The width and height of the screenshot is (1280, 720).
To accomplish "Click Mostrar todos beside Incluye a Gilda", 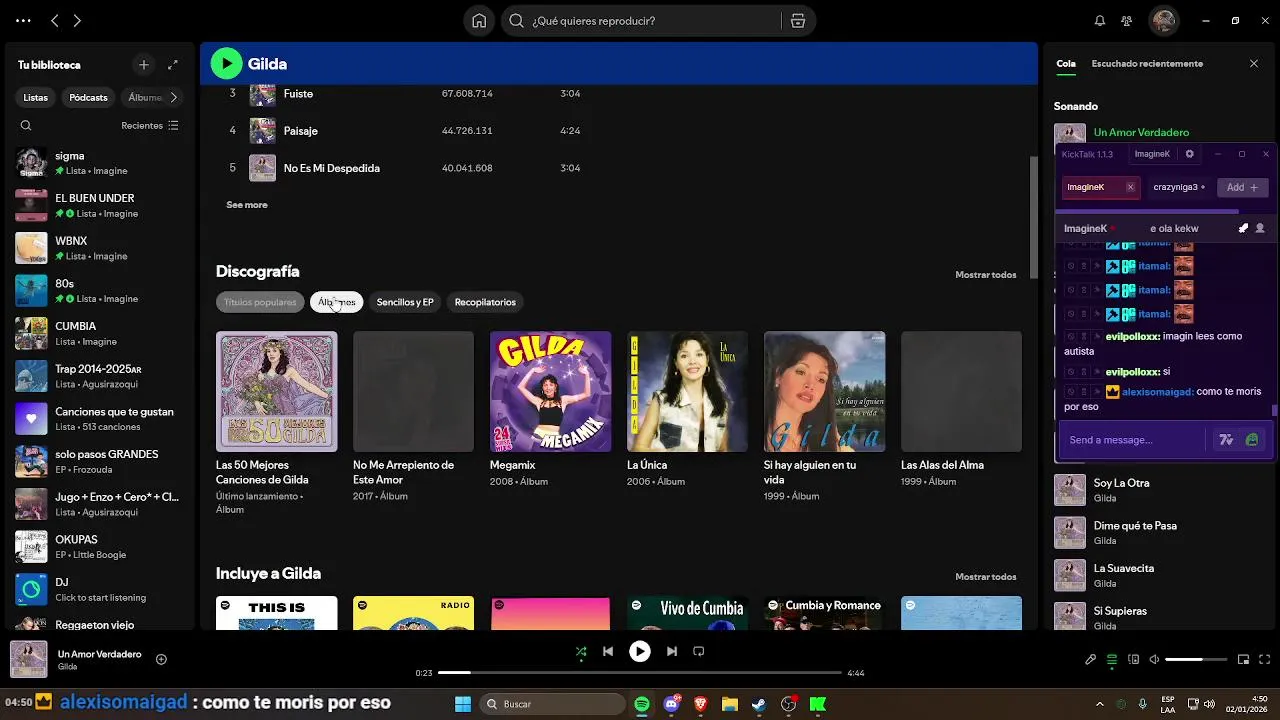I will 985,577.
